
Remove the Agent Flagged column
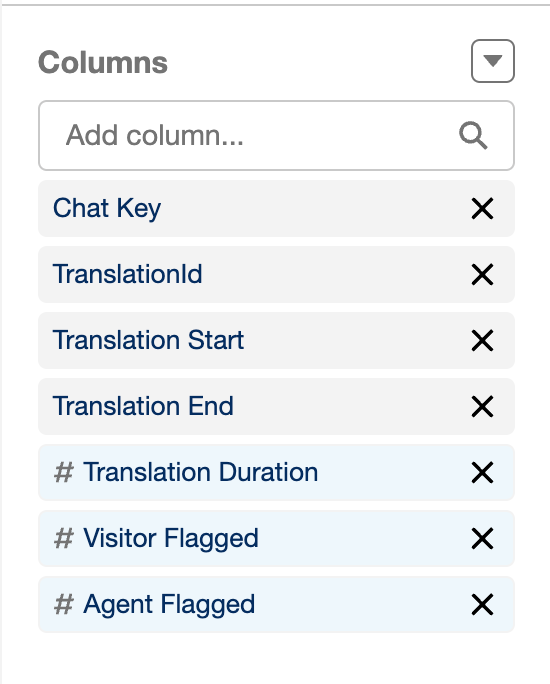click(482, 605)
